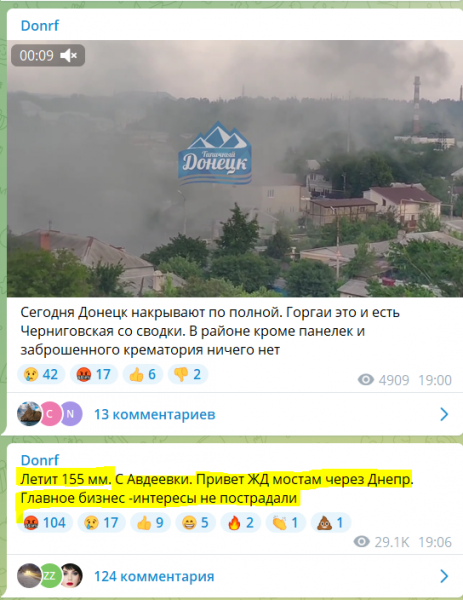Expand the 124 комментария thread arrow
The image size is (463, 600).
click(x=444, y=576)
